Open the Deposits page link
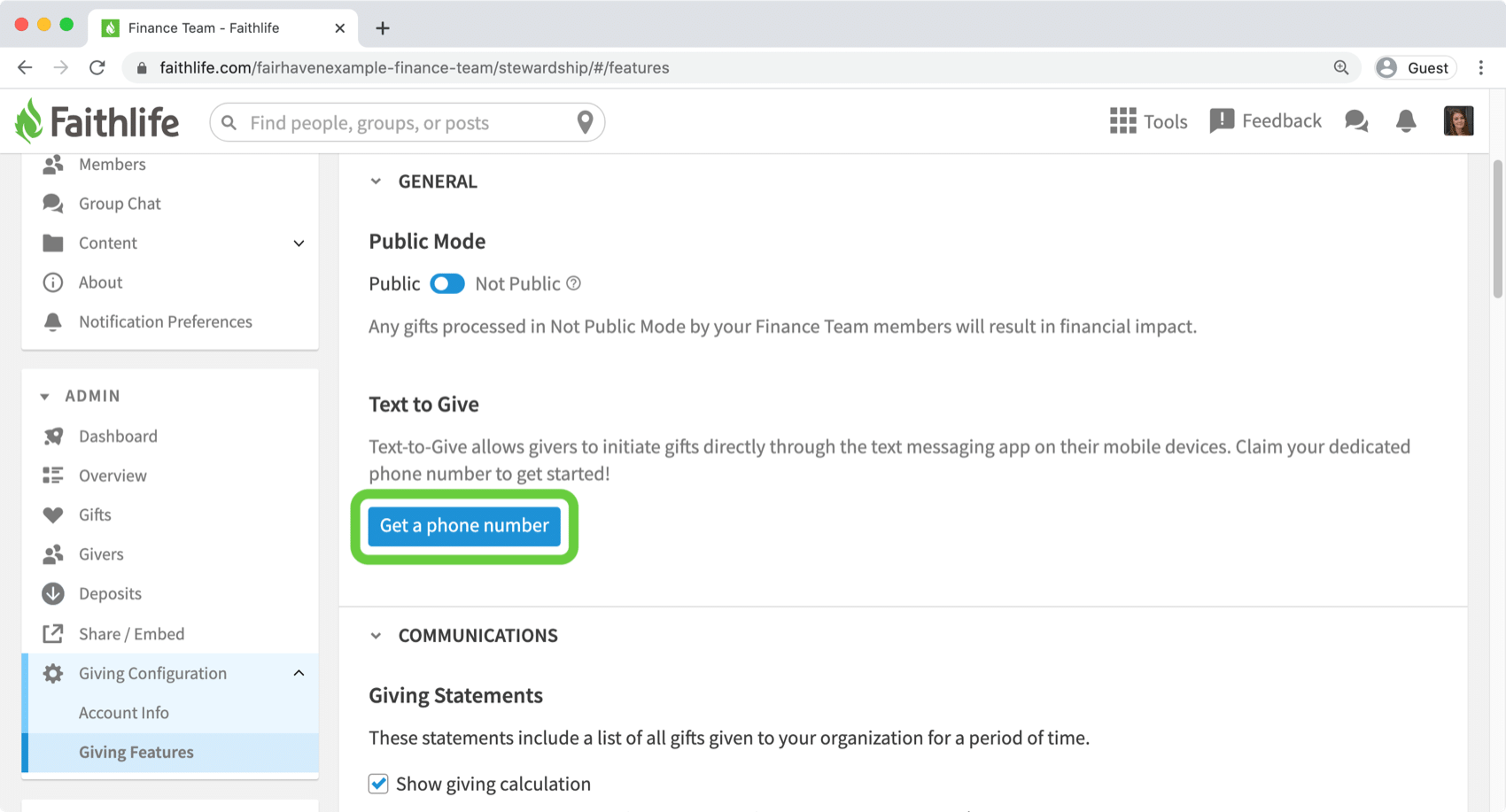The width and height of the screenshot is (1506, 812). [x=110, y=593]
